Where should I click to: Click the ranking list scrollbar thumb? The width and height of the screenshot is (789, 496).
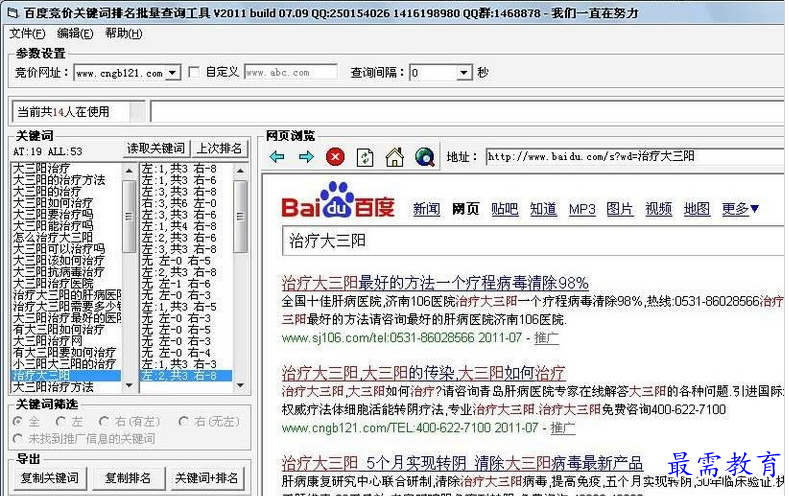coord(240,217)
